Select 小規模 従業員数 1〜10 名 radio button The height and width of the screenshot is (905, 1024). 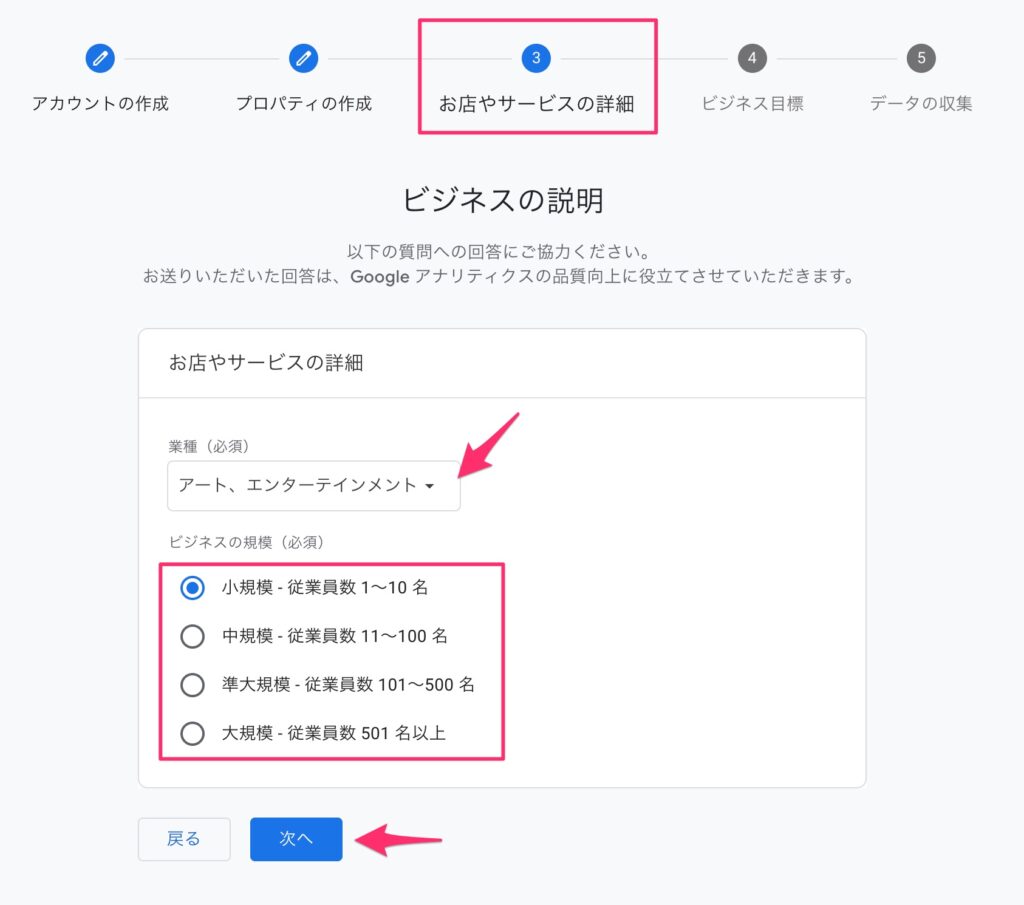click(192, 588)
